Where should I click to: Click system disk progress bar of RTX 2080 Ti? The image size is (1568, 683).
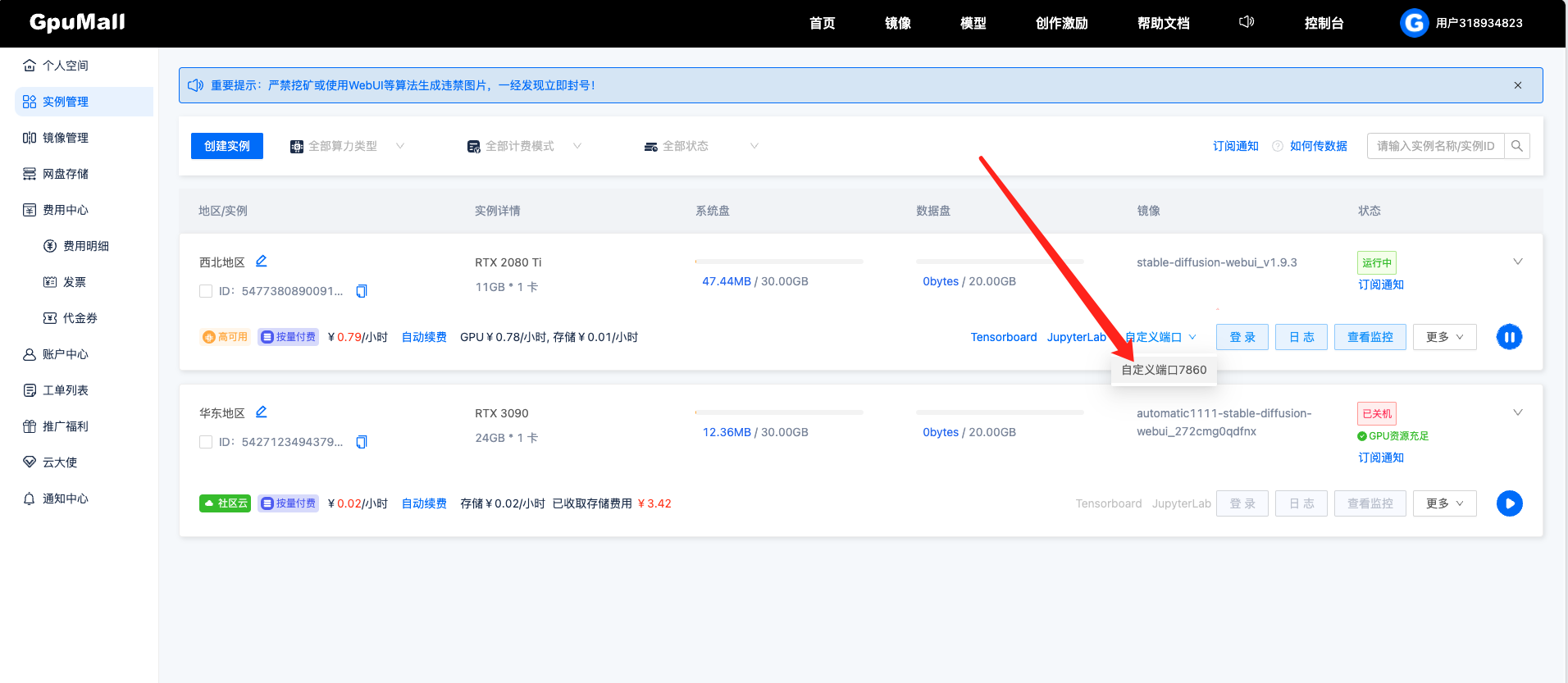(x=779, y=262)
